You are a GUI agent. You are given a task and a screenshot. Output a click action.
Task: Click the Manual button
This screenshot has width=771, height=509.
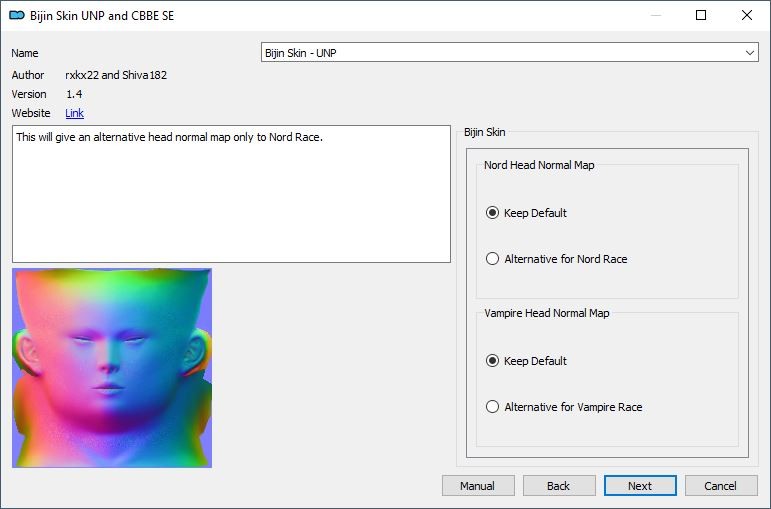click(478, 486)
